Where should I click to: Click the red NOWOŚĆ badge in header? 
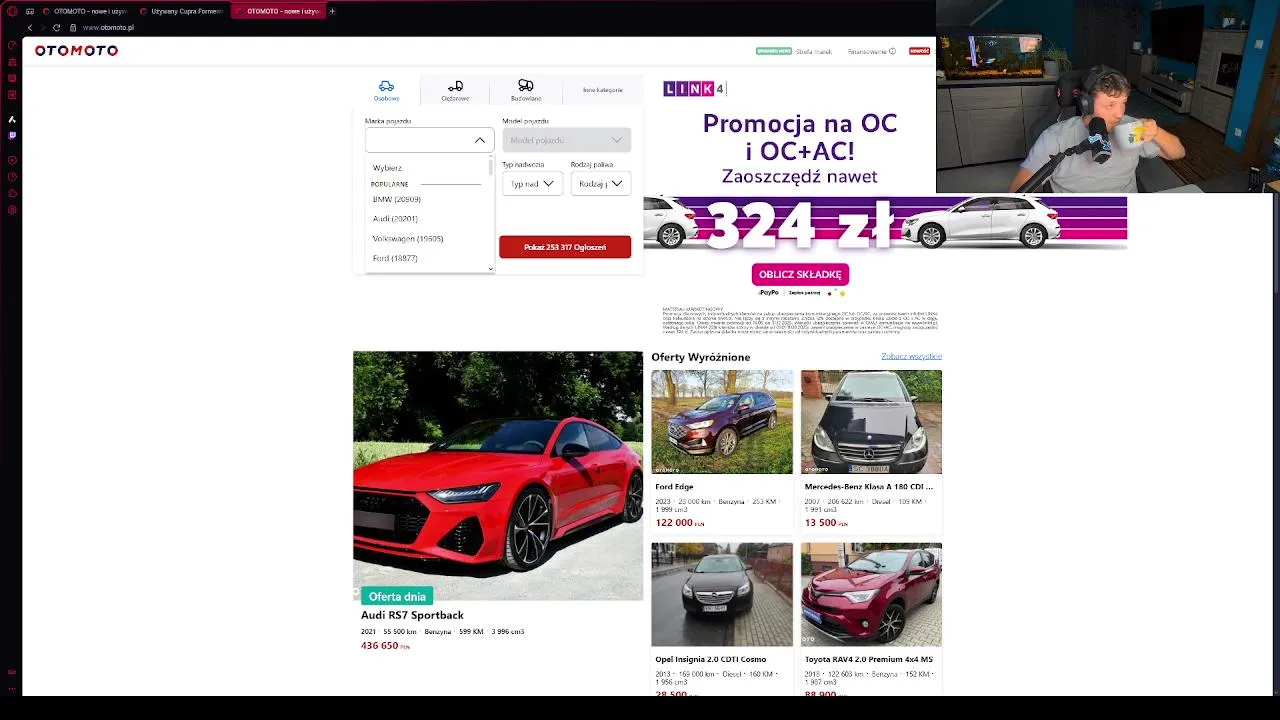tap(919, 51)
